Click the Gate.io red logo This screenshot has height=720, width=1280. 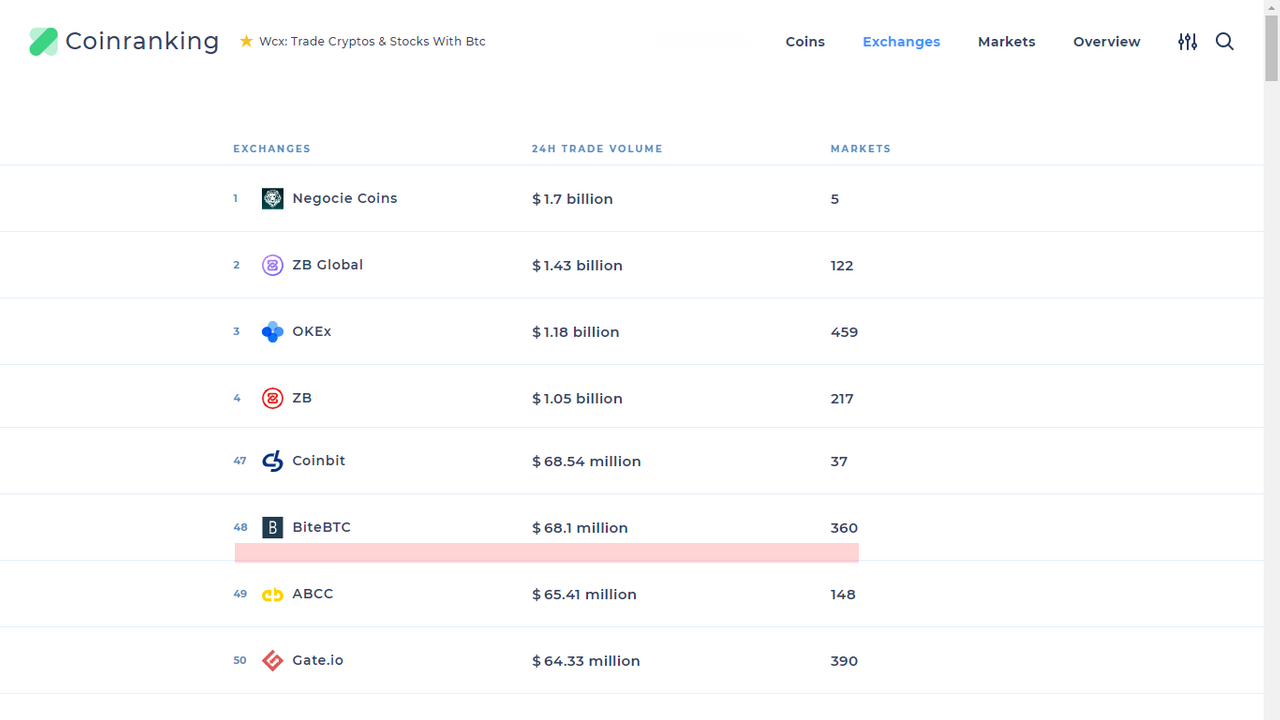(x=272, y=660)
